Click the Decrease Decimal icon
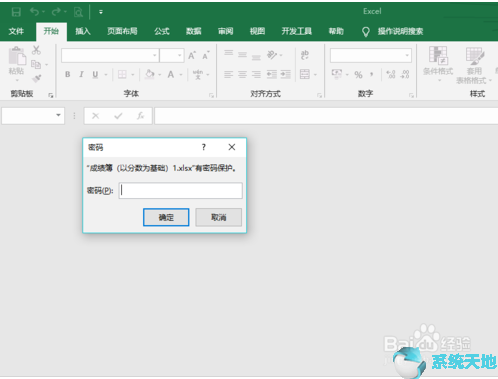498x379 pixels. tap(405, 74)
